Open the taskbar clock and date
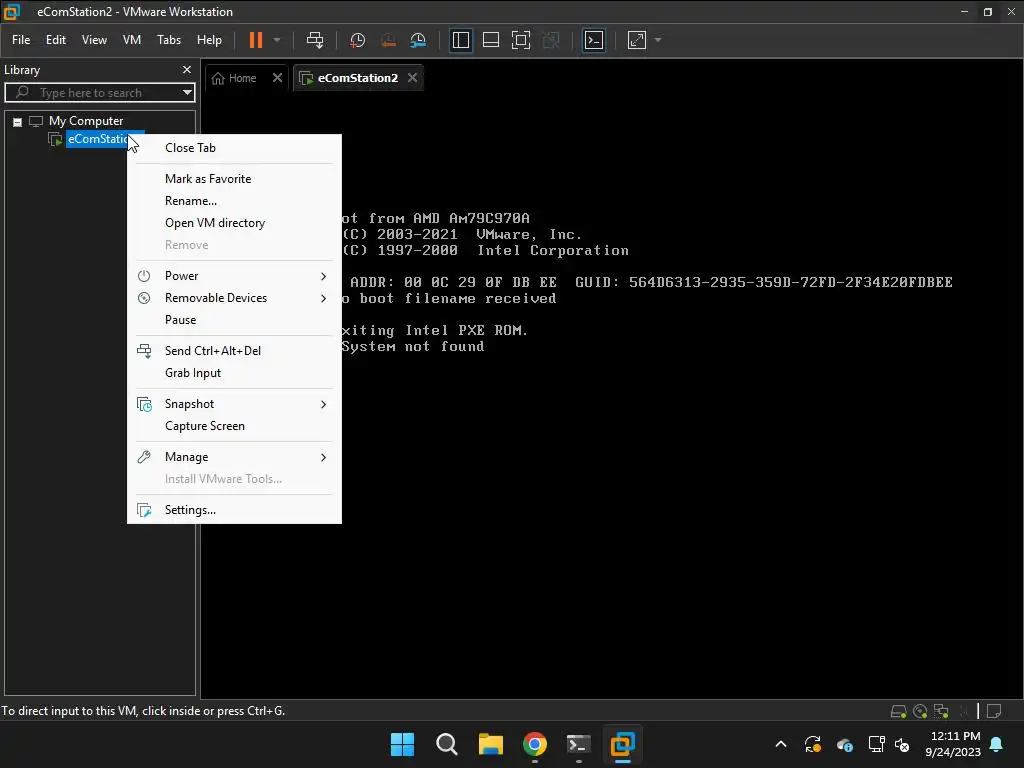 coord(953,744)
